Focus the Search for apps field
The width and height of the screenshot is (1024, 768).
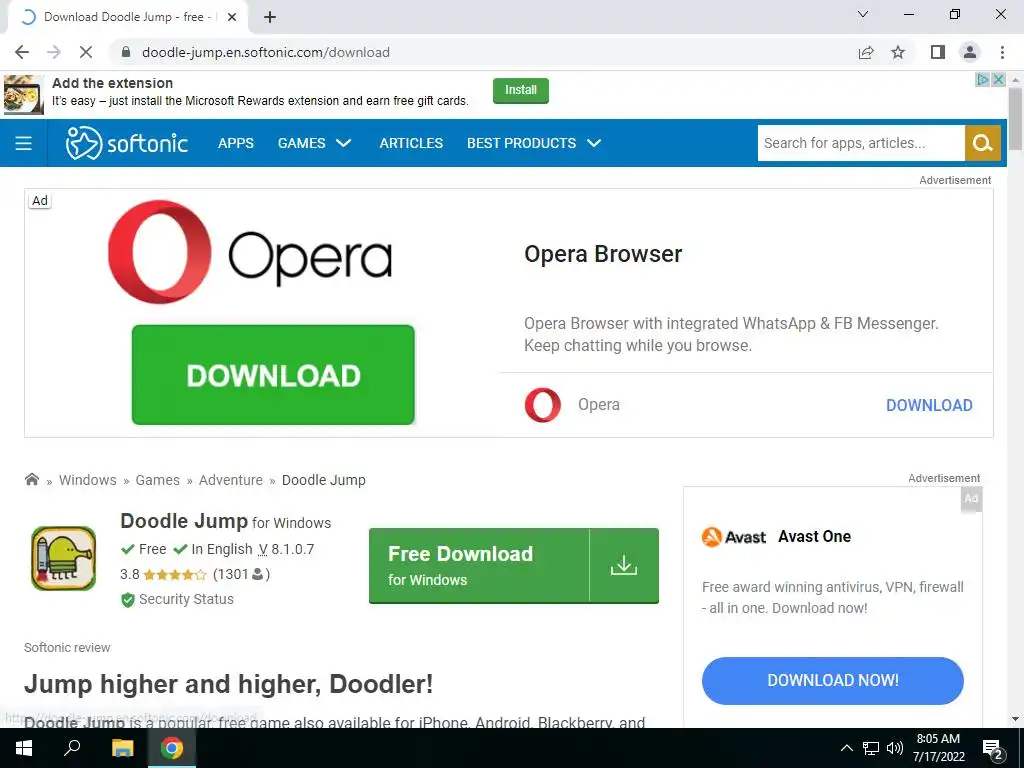[861, 143]
